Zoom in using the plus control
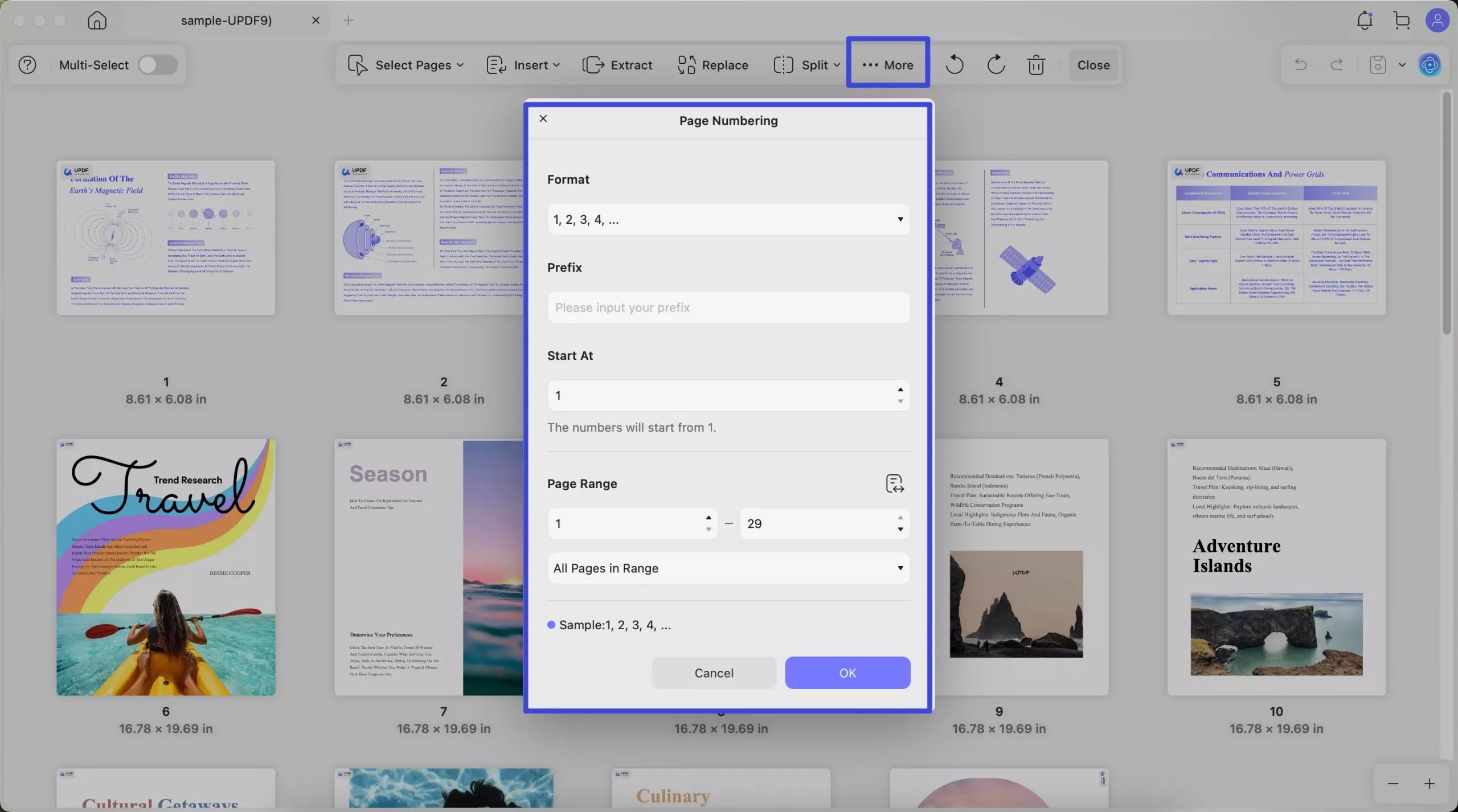This screenshot has width=1458, height=812. coord(1431,783)
